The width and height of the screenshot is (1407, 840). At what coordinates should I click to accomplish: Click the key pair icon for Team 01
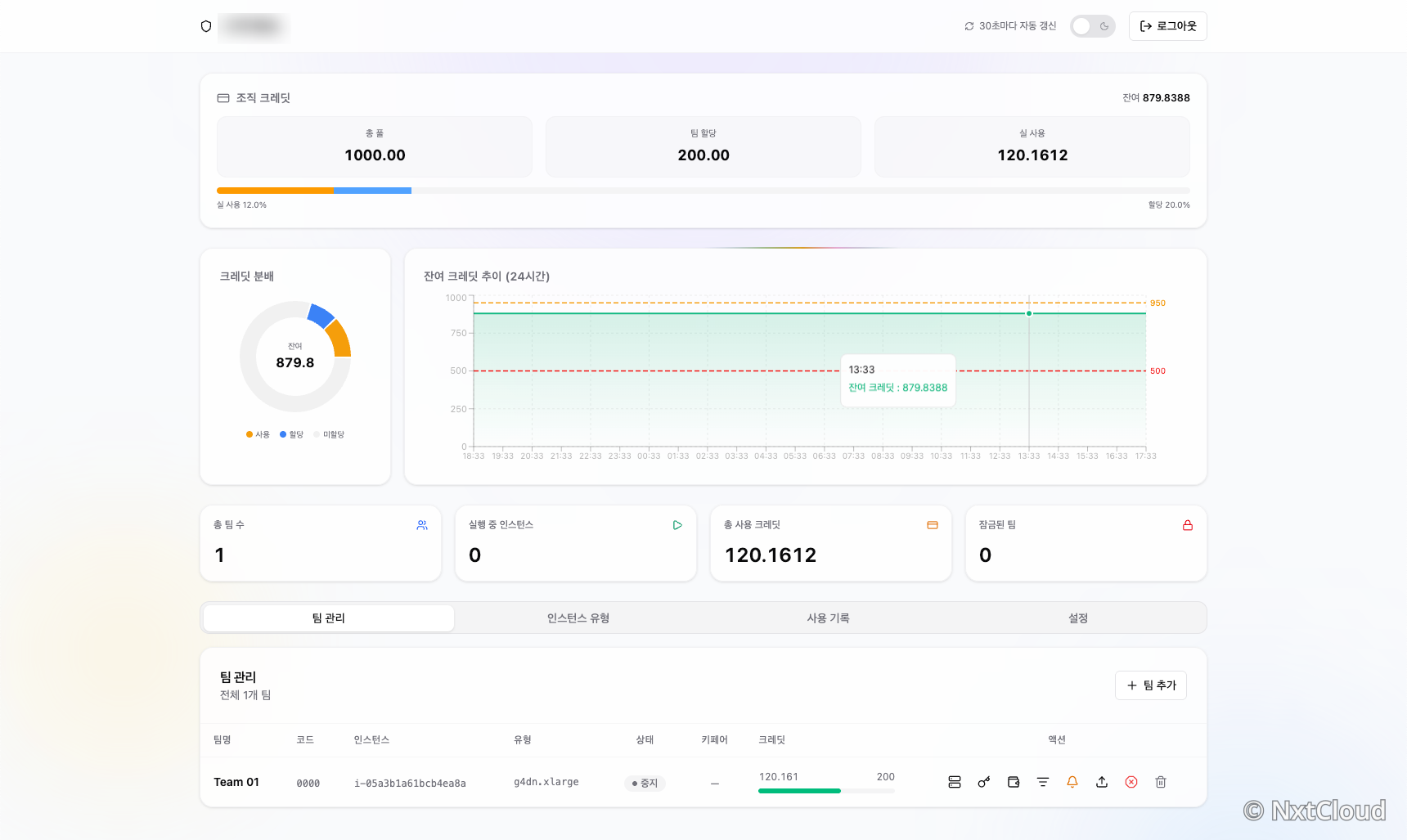click(x=984, y=782)
